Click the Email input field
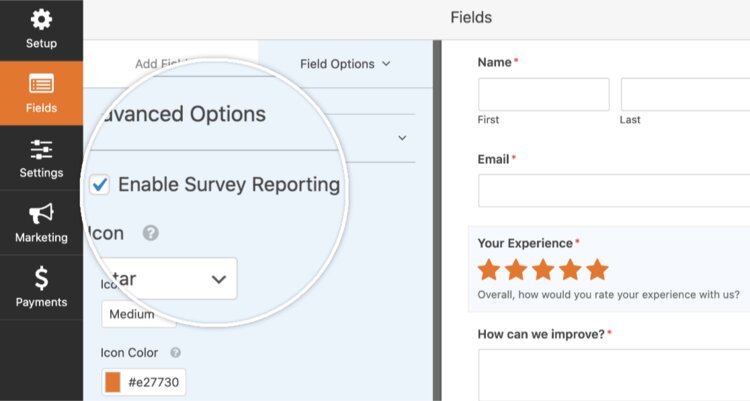Viewport: 750px width, 401px height. [x=613, y=190]
